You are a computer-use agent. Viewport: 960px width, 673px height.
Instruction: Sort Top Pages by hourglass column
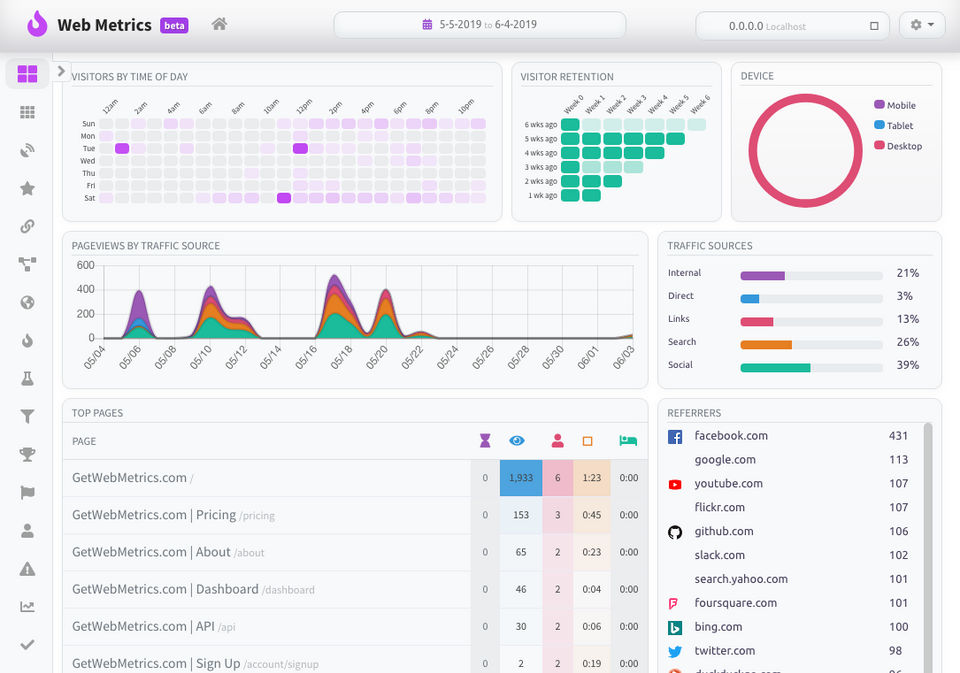pyautogui.click(x=485, y=441)
